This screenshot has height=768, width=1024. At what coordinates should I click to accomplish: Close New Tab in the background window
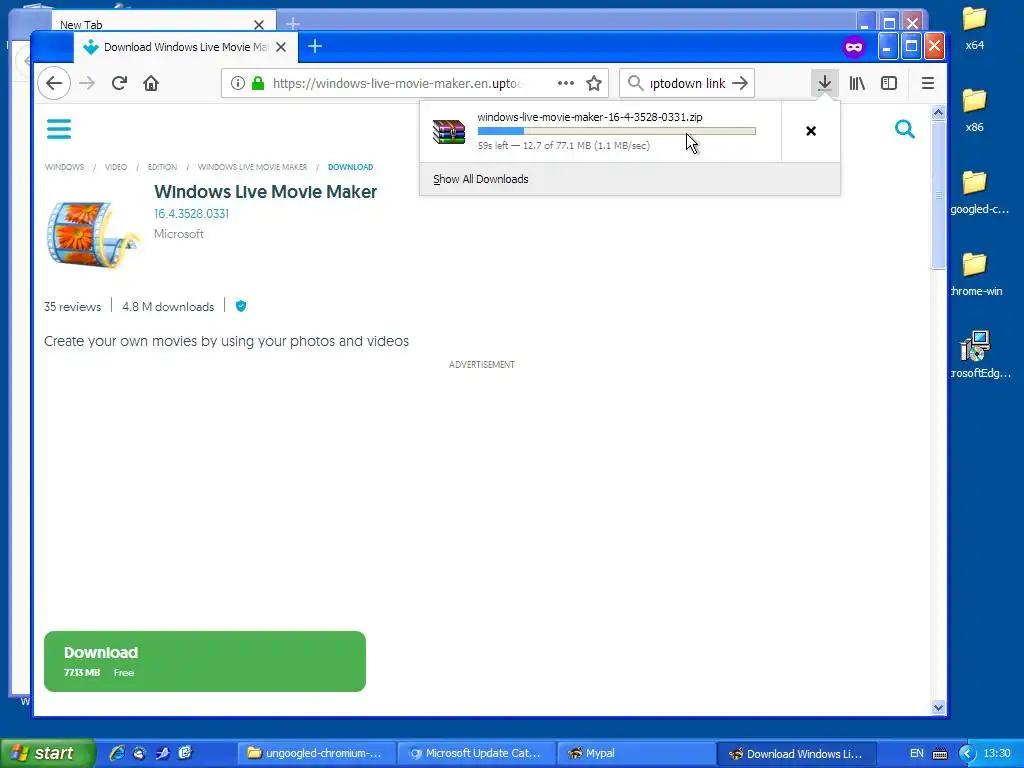pos(259,25)
